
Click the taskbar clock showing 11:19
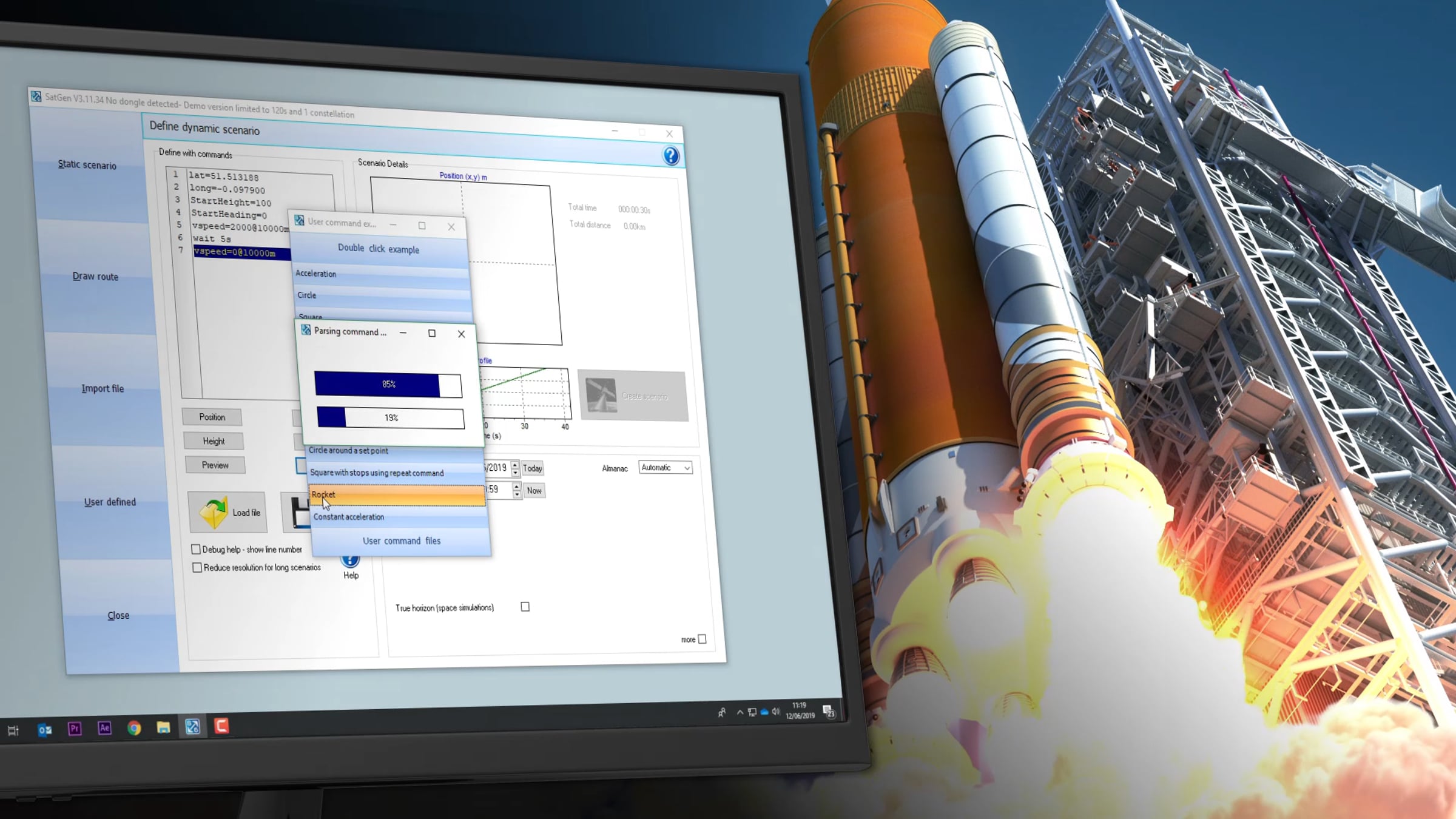[800, 710]
